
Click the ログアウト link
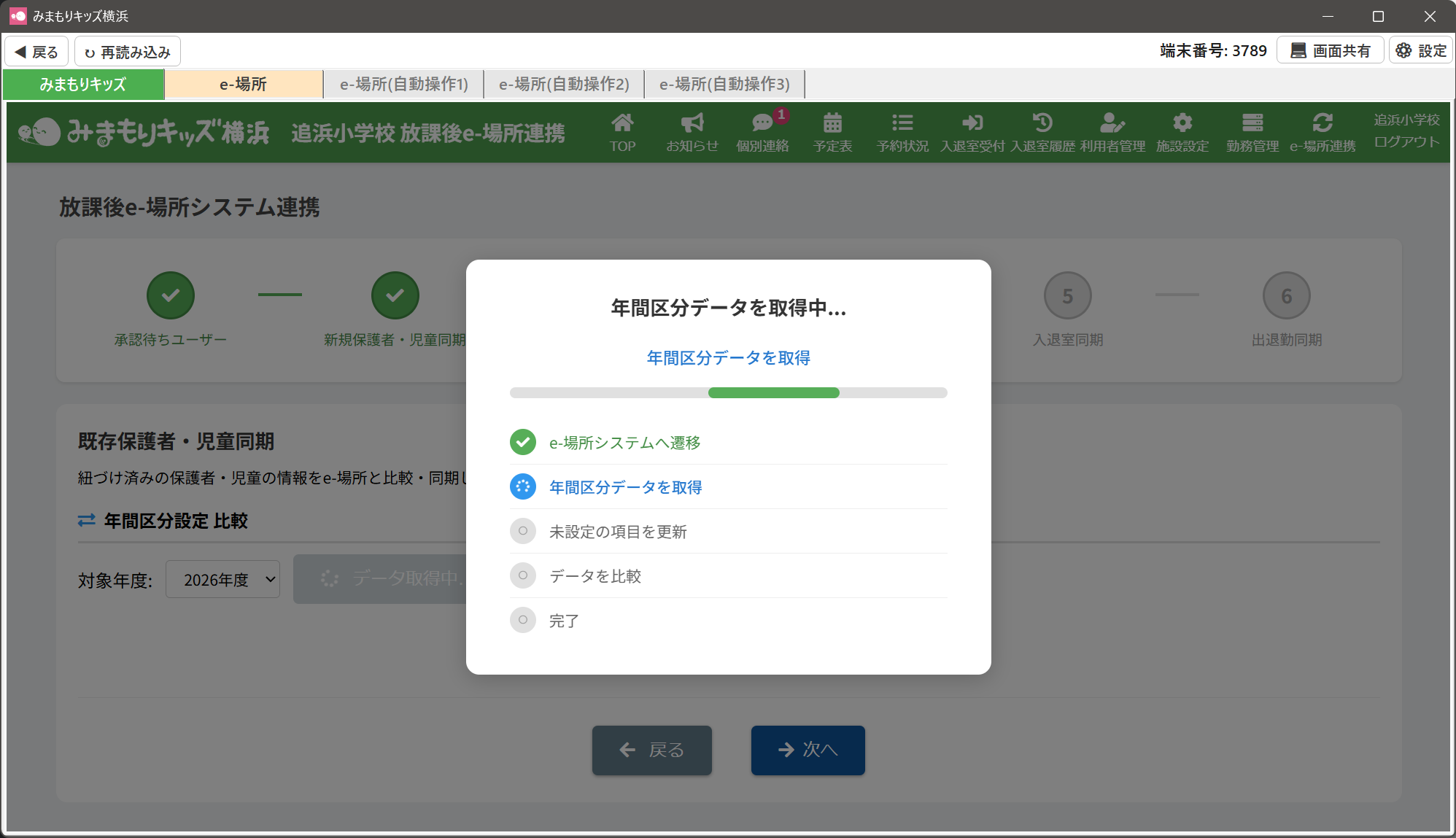(x=1406, y=142)
